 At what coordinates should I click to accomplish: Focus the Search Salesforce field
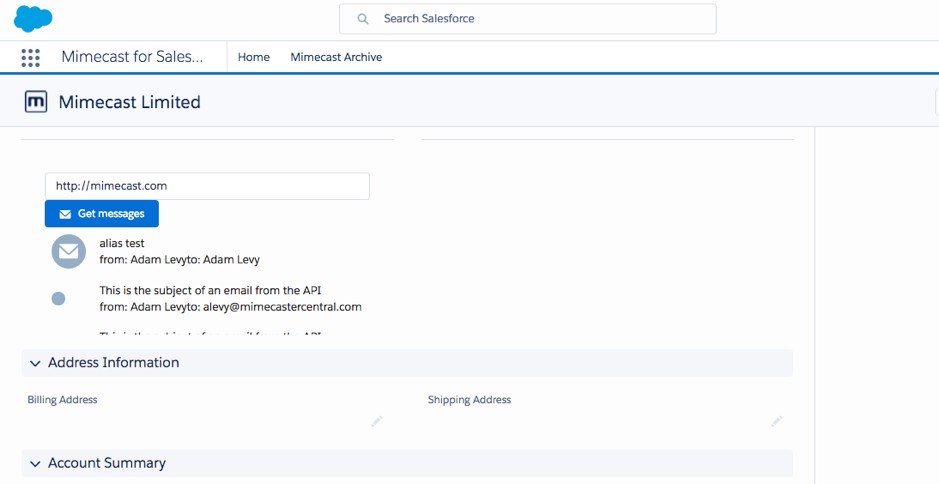528,19
